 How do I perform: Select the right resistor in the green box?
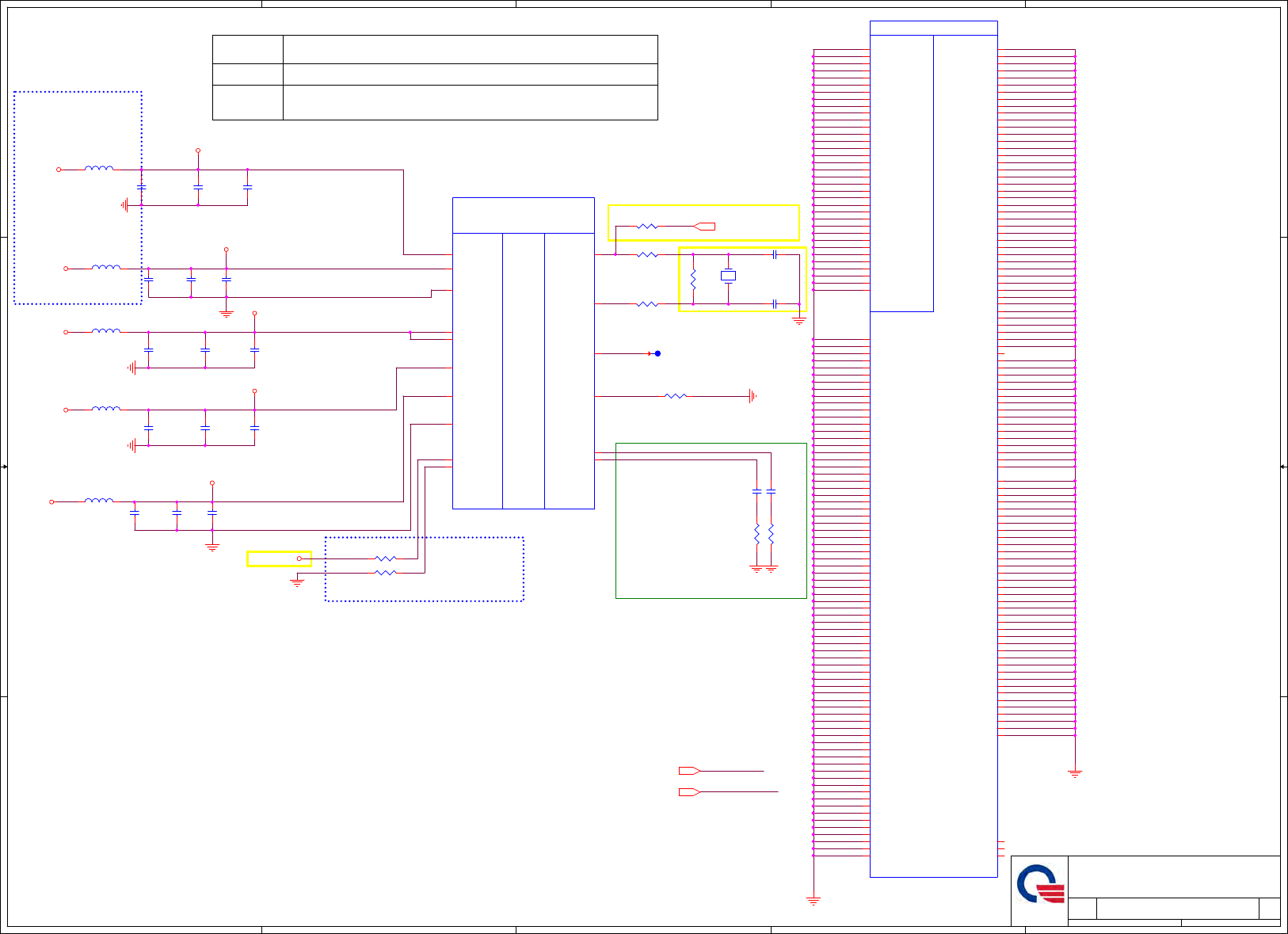771,534
